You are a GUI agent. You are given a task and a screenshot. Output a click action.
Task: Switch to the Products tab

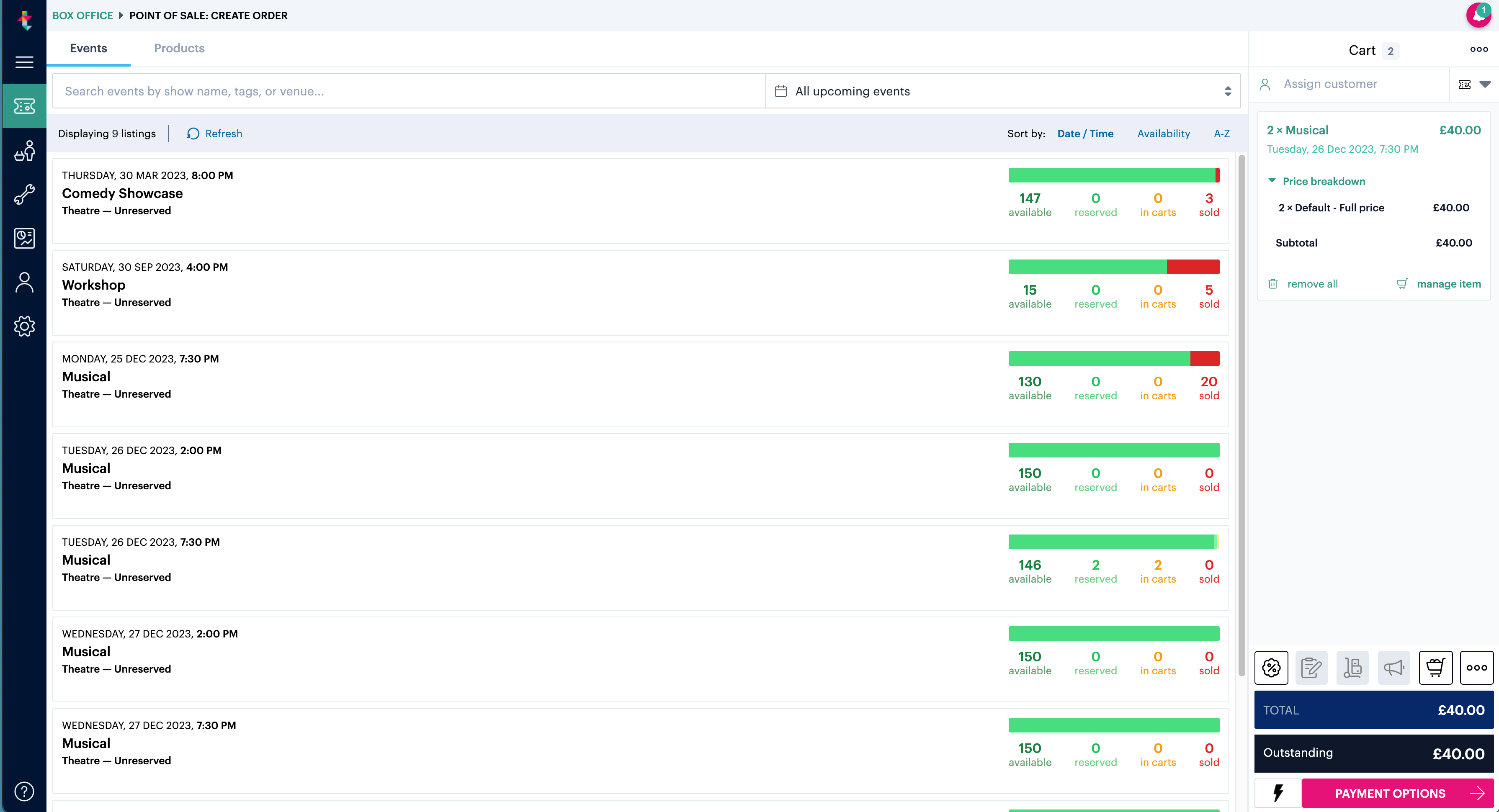pyautogui.click(x=179, y=48)
